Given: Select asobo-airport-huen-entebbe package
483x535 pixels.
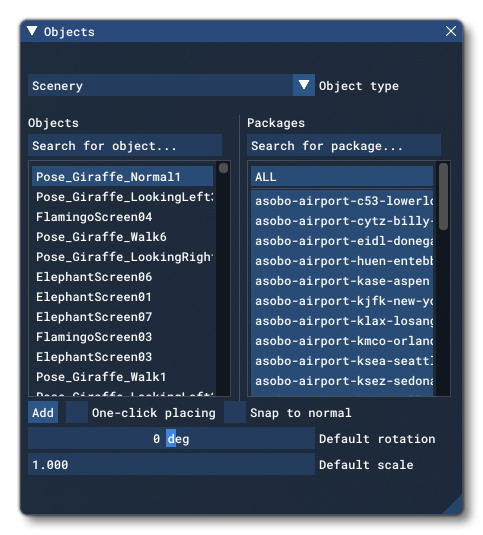Looking at the screenshot, I should pos(342,261).
